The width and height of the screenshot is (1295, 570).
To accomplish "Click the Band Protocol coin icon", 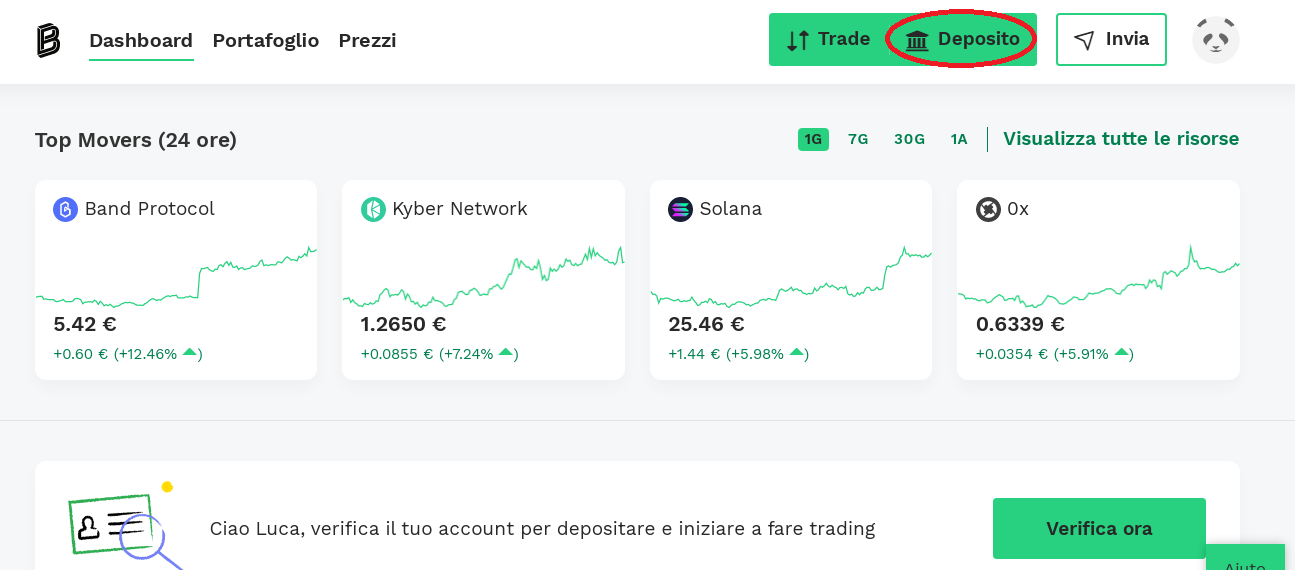I will tap(65, 209).
